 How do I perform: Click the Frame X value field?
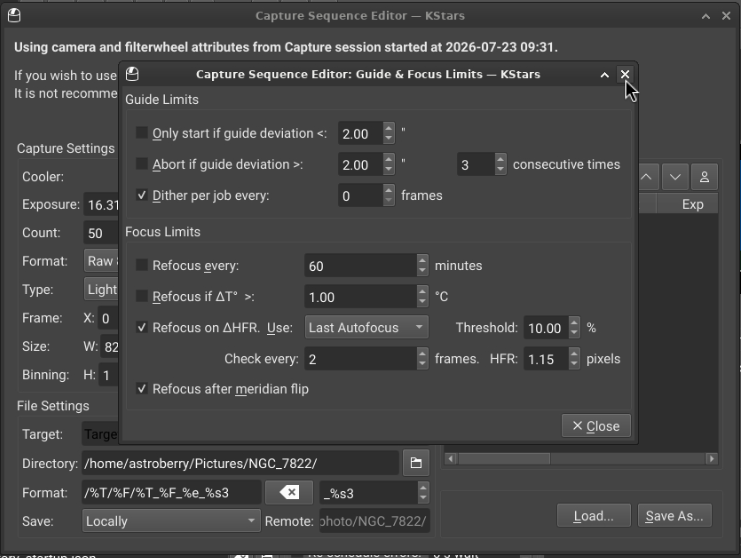[108, 318]
